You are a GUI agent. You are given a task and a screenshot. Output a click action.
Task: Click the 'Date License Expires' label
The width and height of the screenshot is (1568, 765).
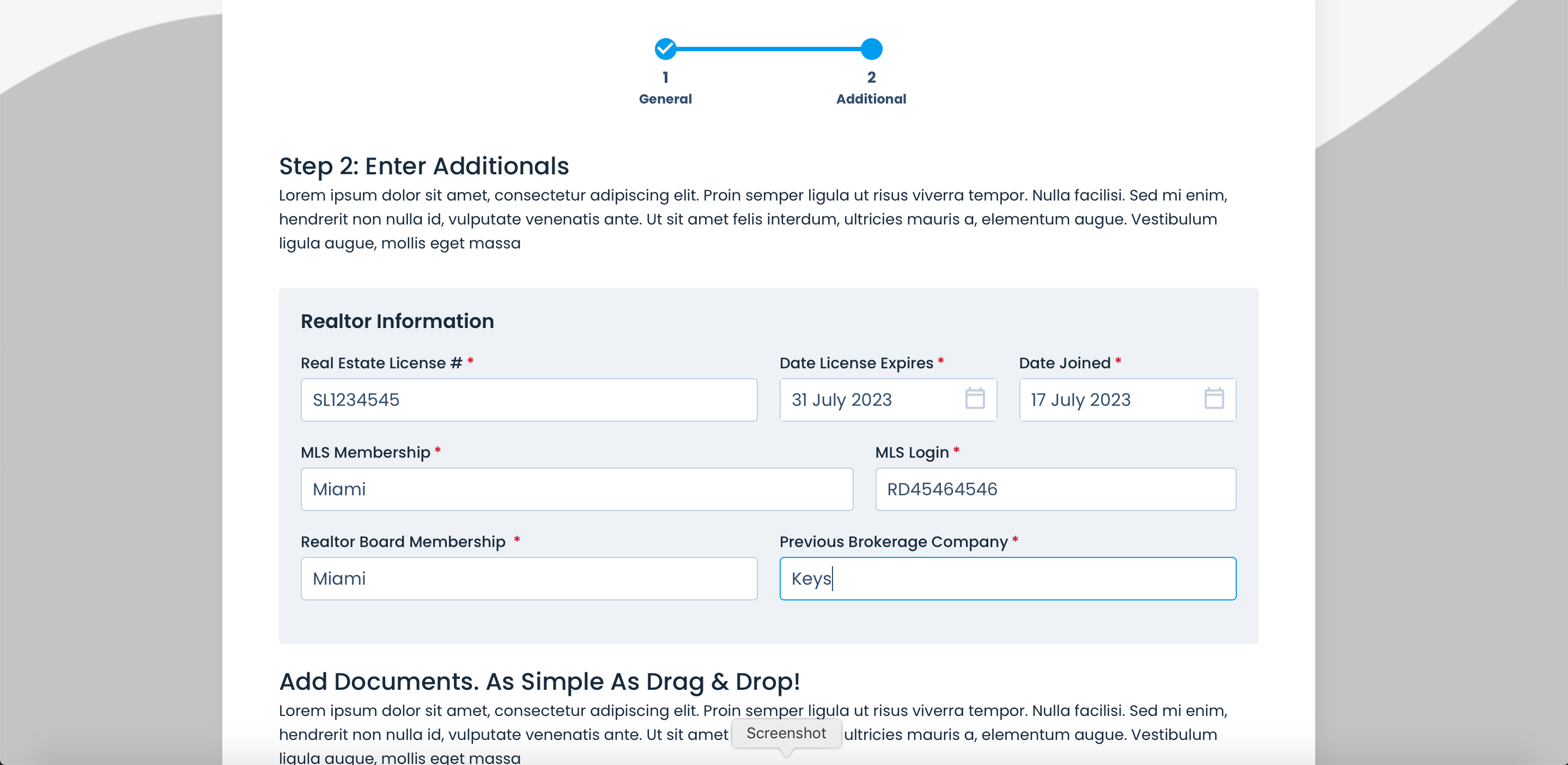[856, 363]
